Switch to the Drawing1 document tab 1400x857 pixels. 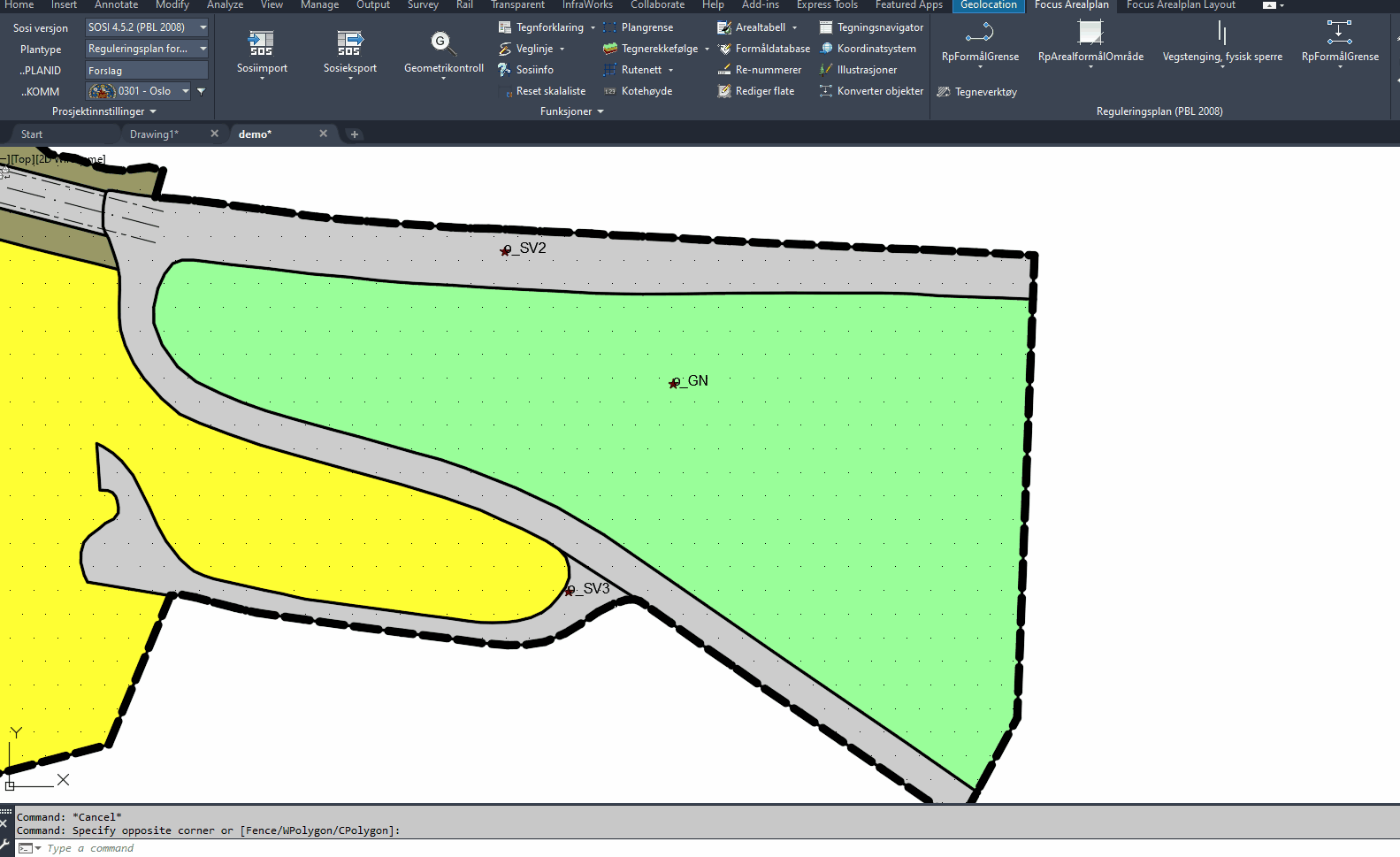click(x=154, y=134)
